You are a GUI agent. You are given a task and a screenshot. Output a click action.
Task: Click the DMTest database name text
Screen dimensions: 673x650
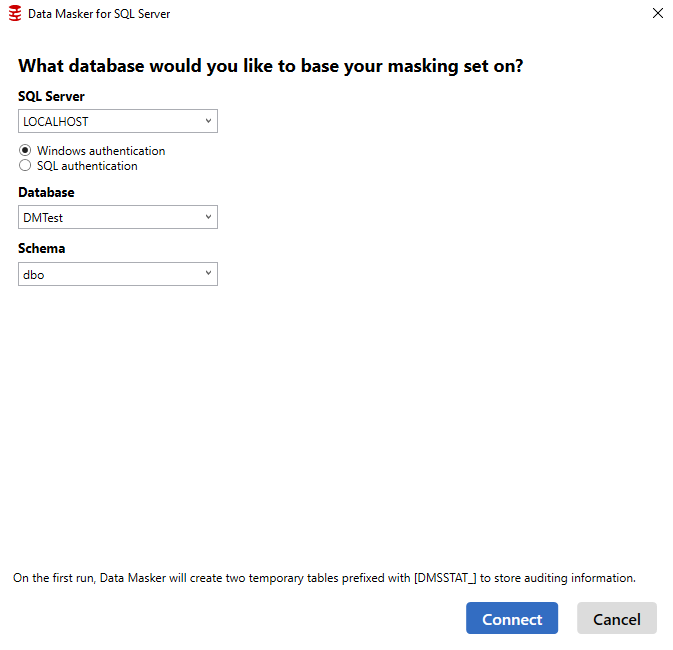tap(43, 218)
